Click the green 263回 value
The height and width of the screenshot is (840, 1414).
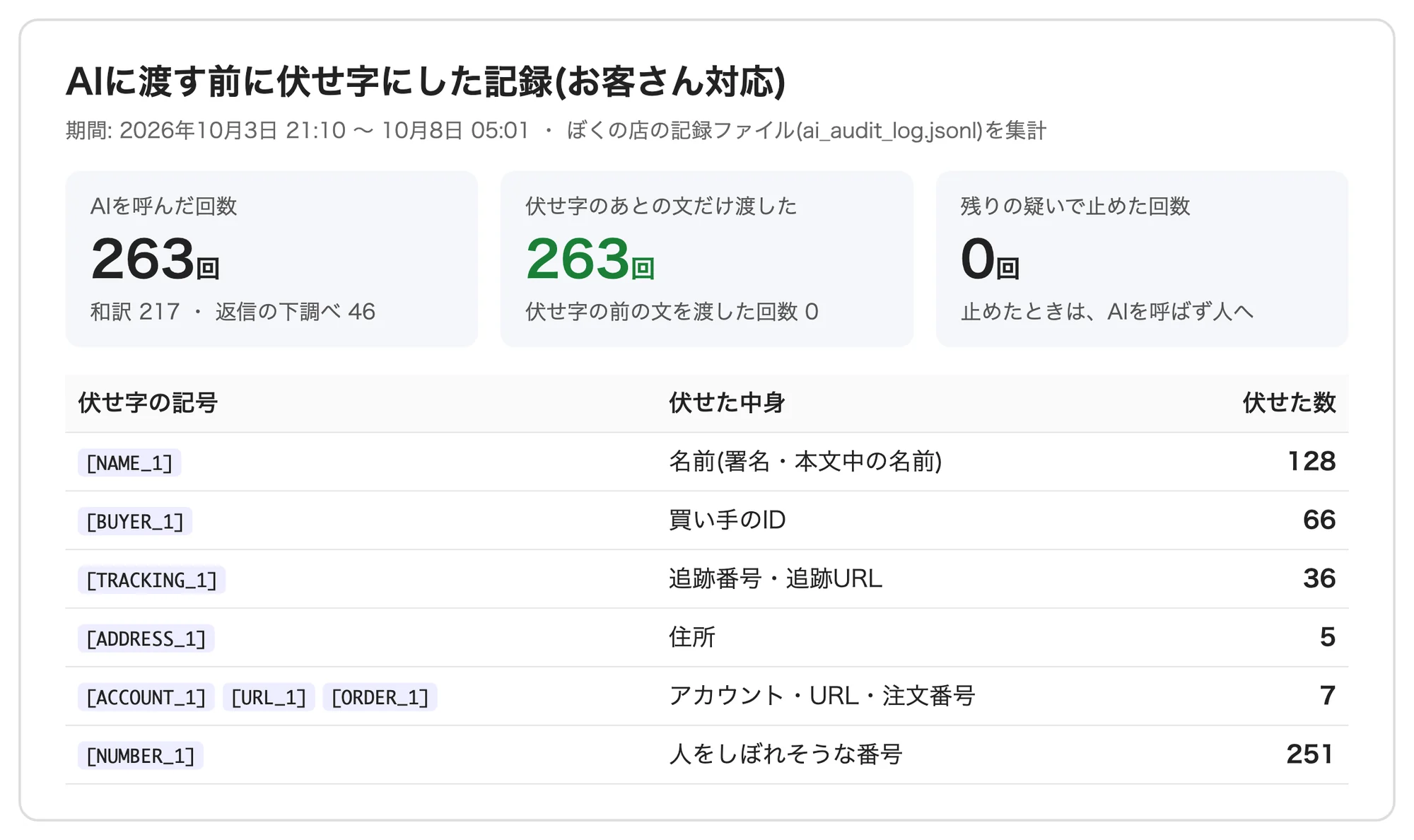pos(590,259)
